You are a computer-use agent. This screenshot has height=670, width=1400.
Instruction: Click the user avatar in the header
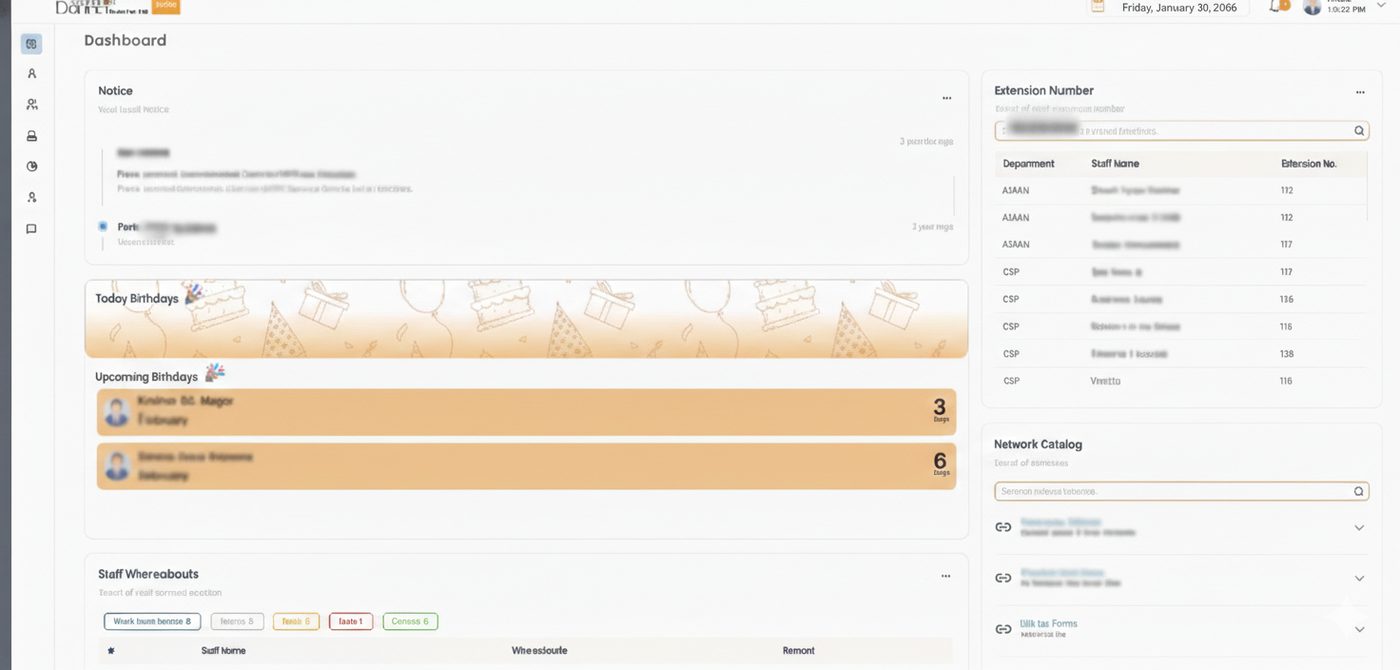(1312, 6)
